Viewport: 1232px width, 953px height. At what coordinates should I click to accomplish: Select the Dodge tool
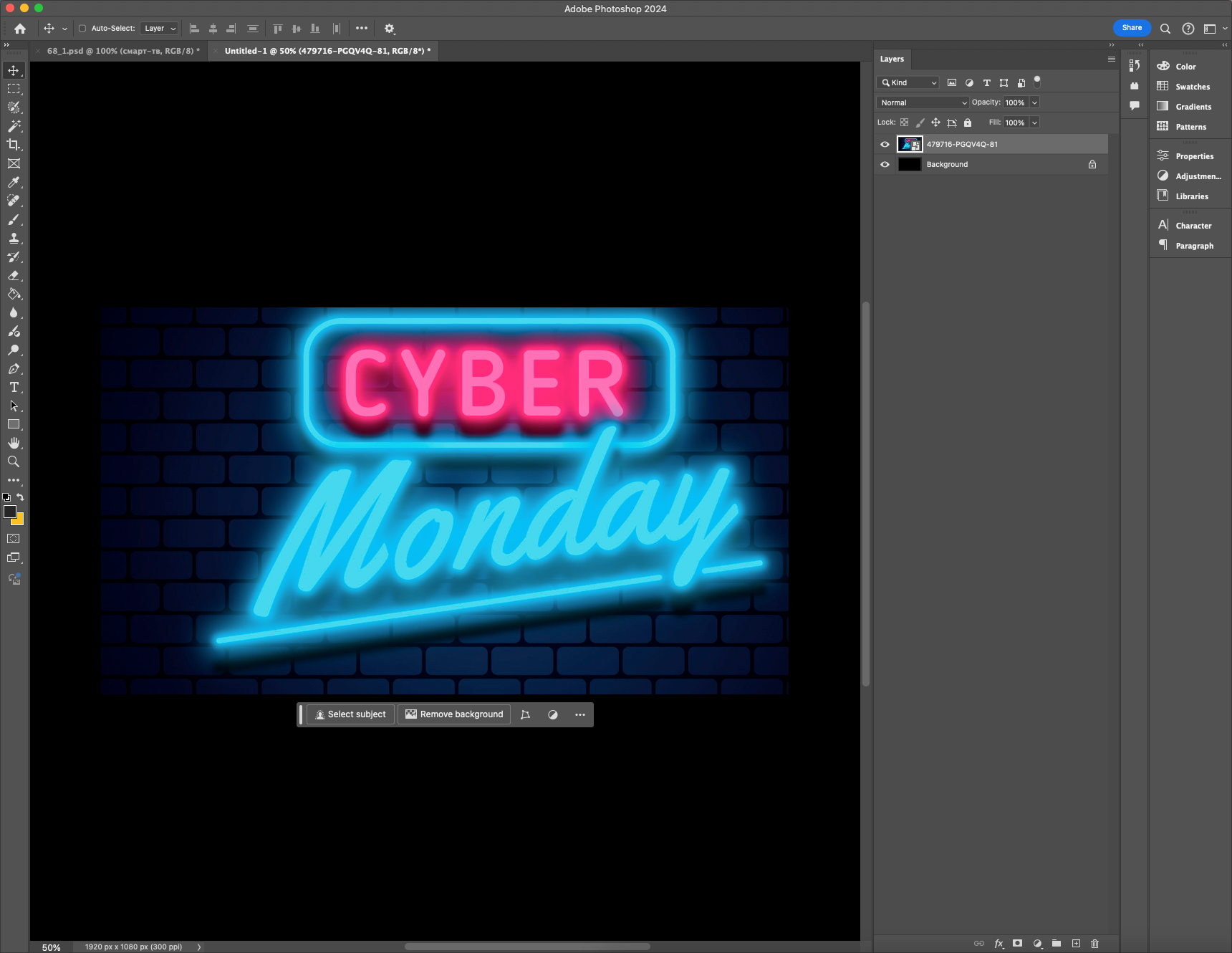coord(14,350)
